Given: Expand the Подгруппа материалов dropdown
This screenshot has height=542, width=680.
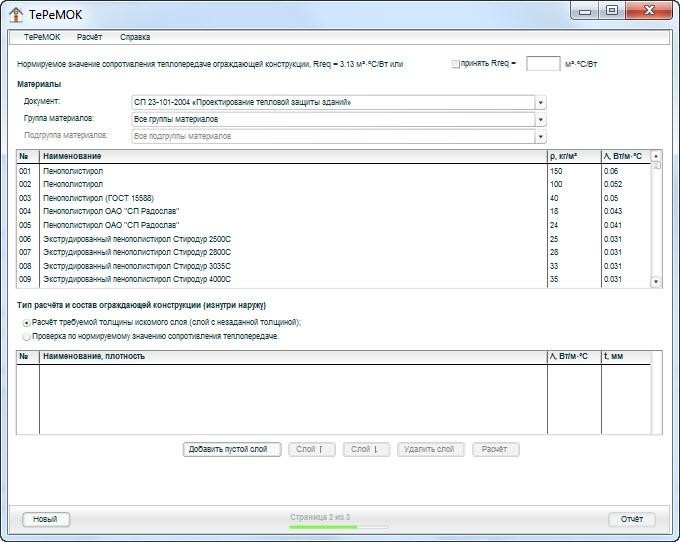Looking at the screenshot, I should [x=540, y=136].
